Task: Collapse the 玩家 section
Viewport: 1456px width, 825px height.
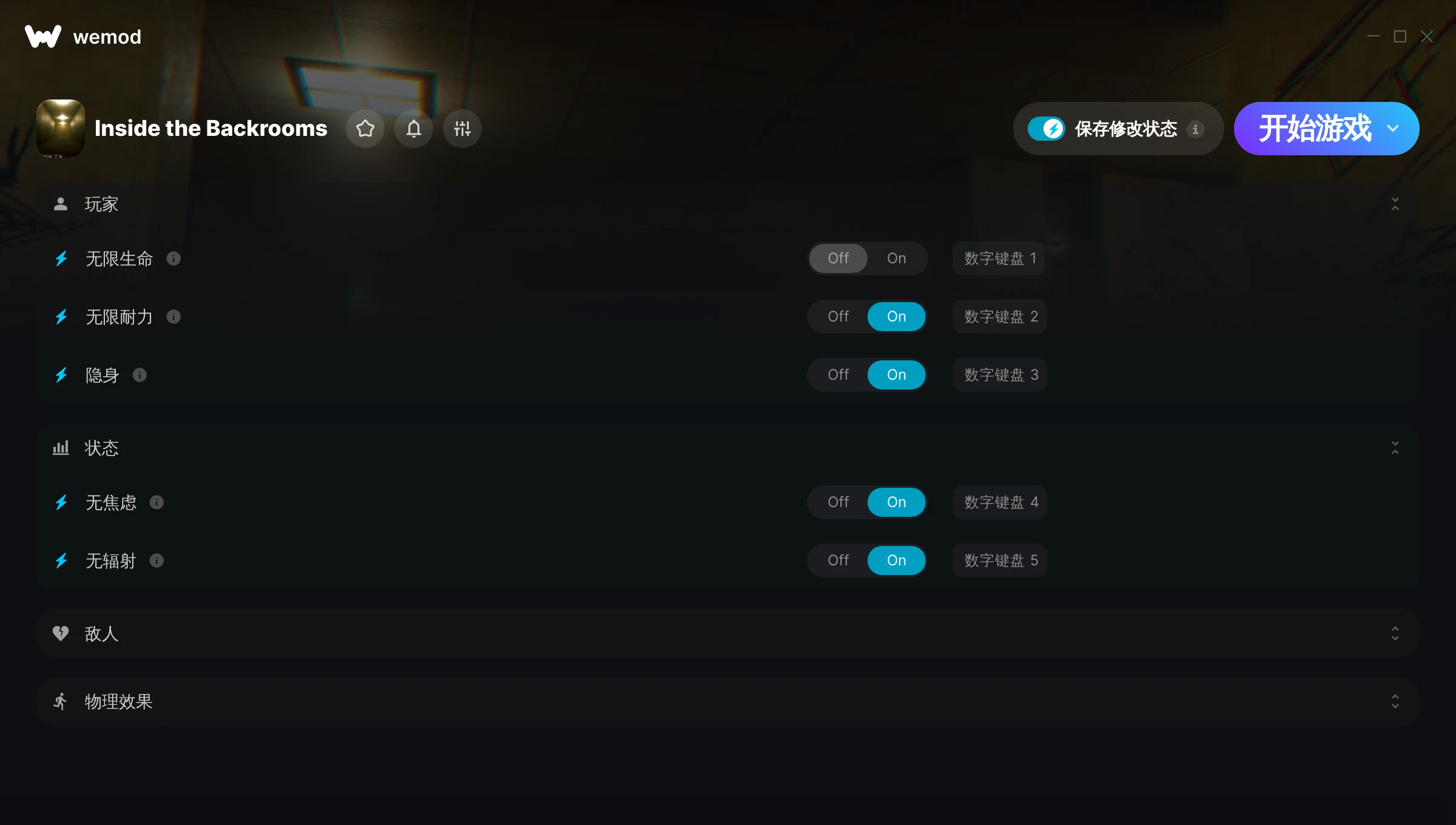Action: pyautogui.click(x=1395, y=204)
